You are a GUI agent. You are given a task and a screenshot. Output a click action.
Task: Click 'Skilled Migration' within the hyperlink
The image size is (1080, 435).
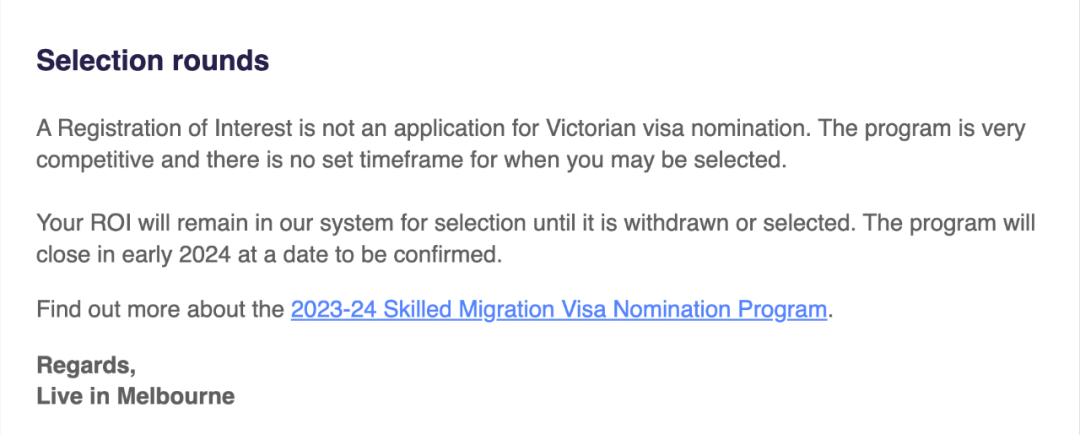pos(466,310)
